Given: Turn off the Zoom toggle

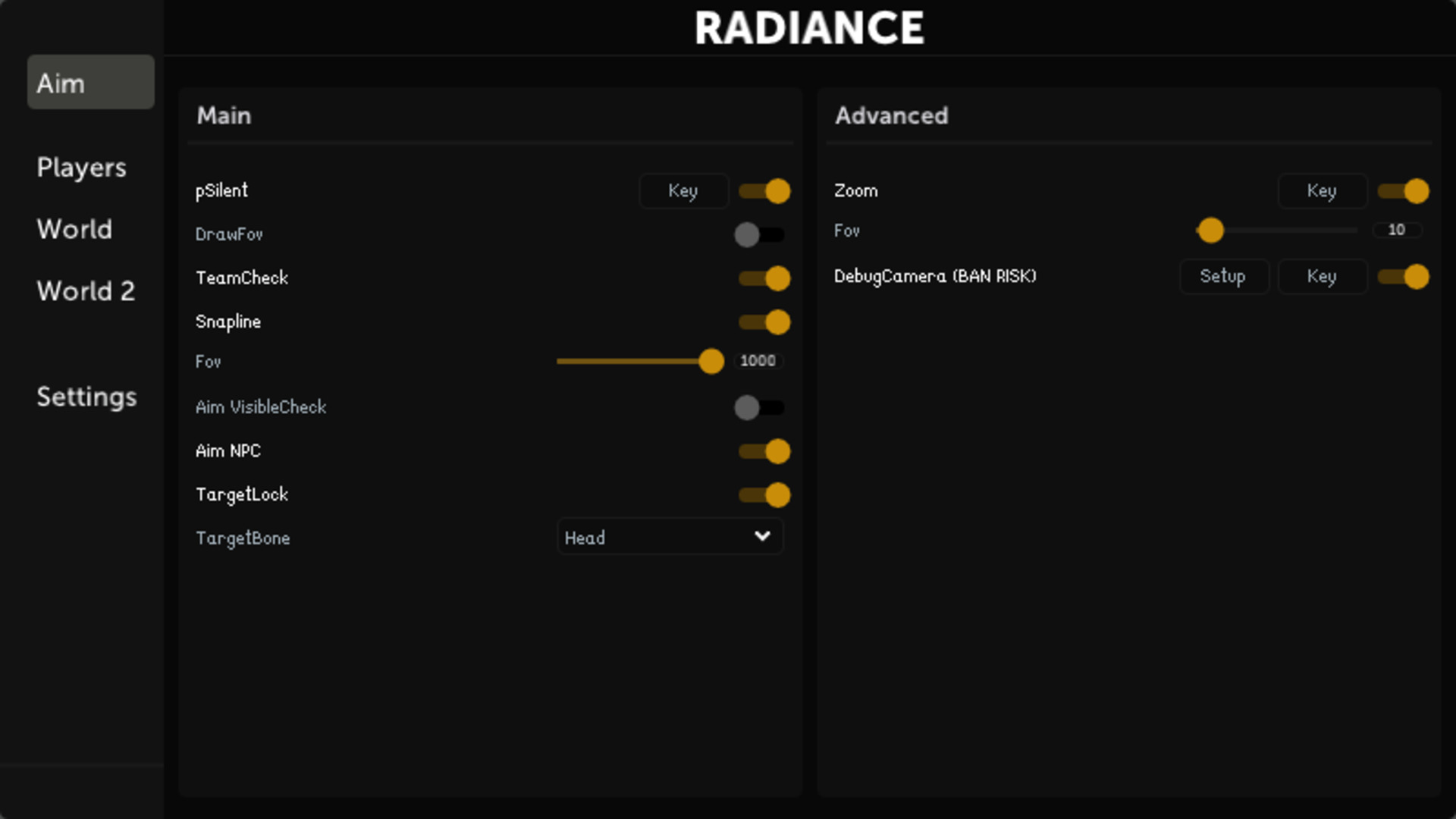Looking at the screenshot, I should (1404, 191).
